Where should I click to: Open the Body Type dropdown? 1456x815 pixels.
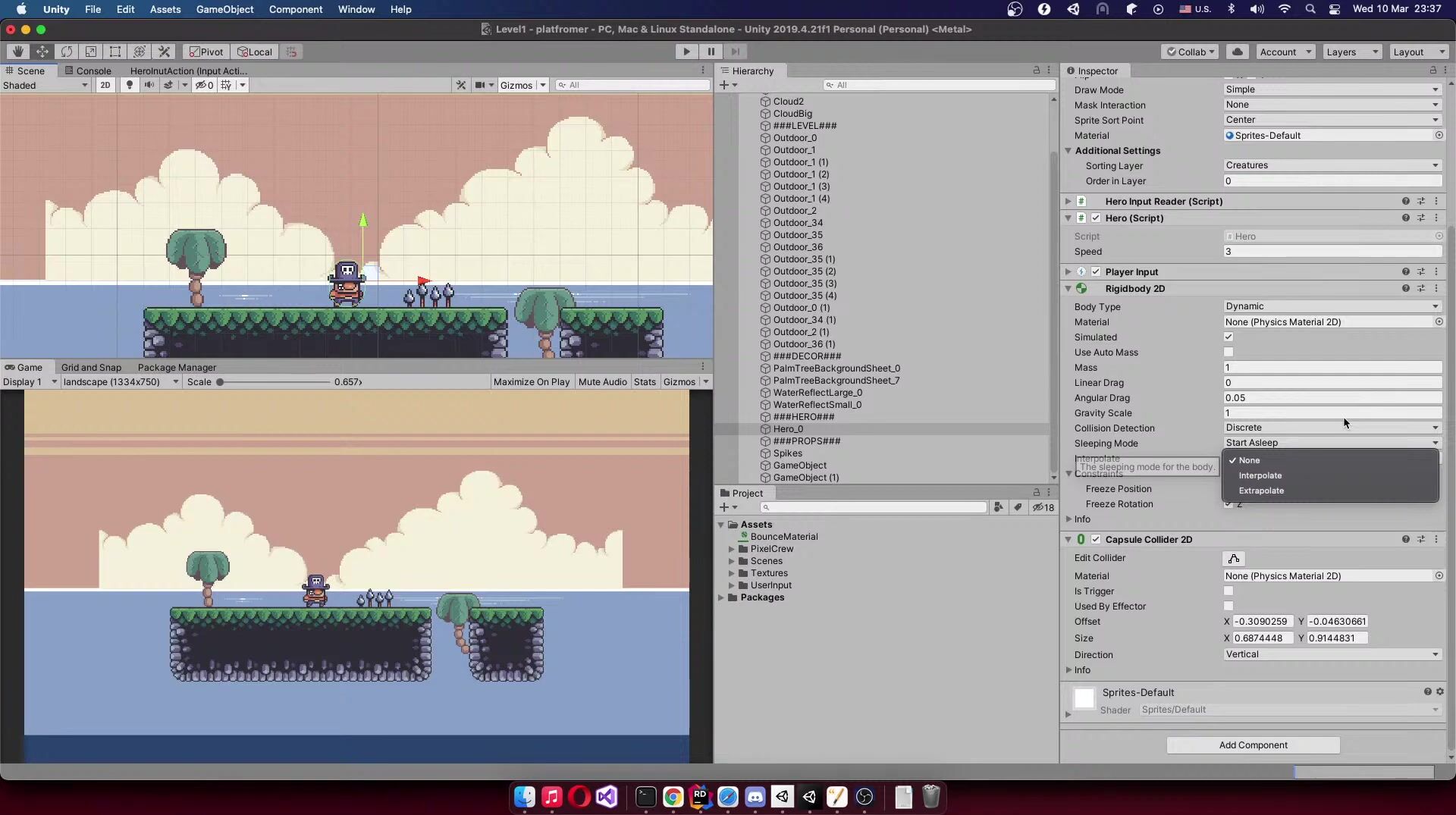click(1332, 306)
